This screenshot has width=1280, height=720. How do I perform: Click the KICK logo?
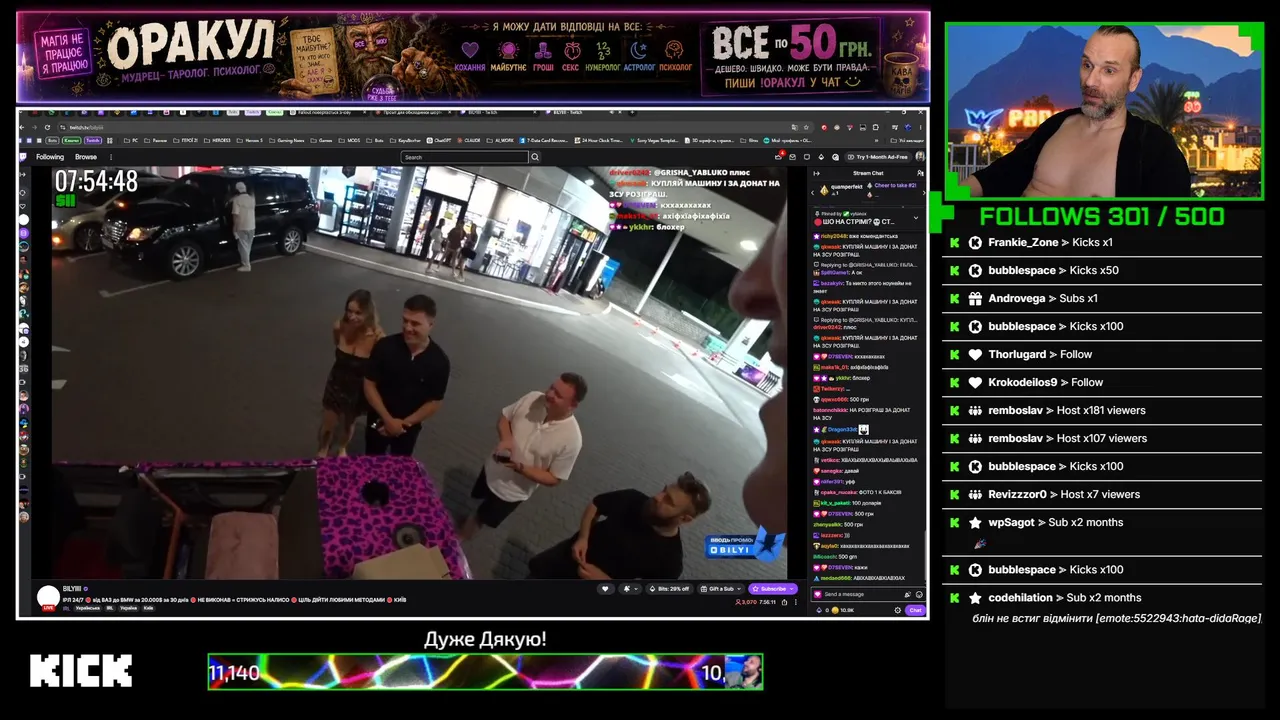(81, 671)
